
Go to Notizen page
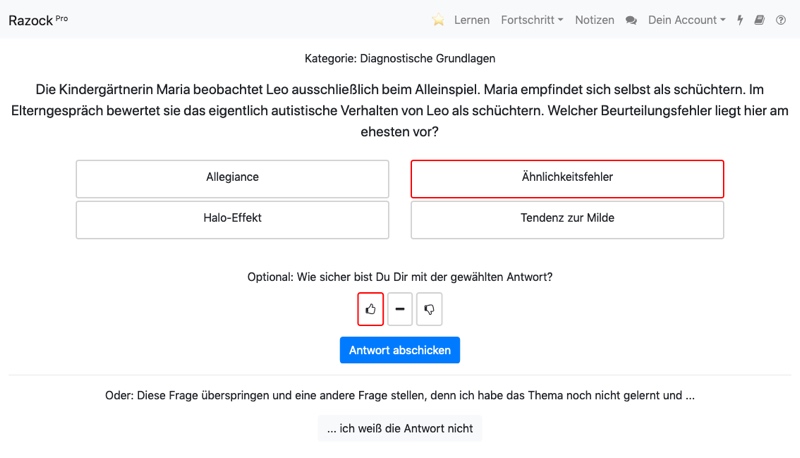click(x=594, y=20)
